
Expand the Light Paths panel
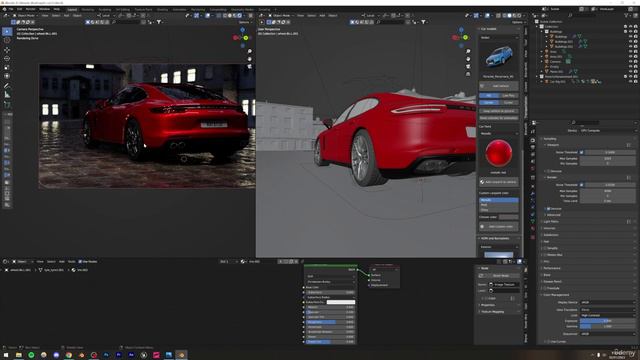point(551,222)
